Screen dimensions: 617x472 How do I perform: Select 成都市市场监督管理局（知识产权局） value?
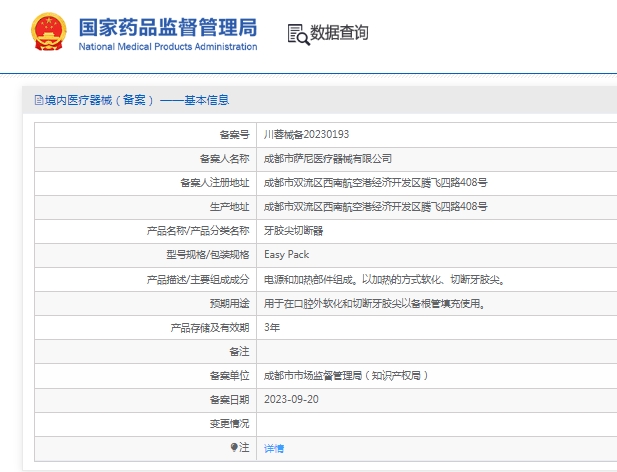pos(346,376)
